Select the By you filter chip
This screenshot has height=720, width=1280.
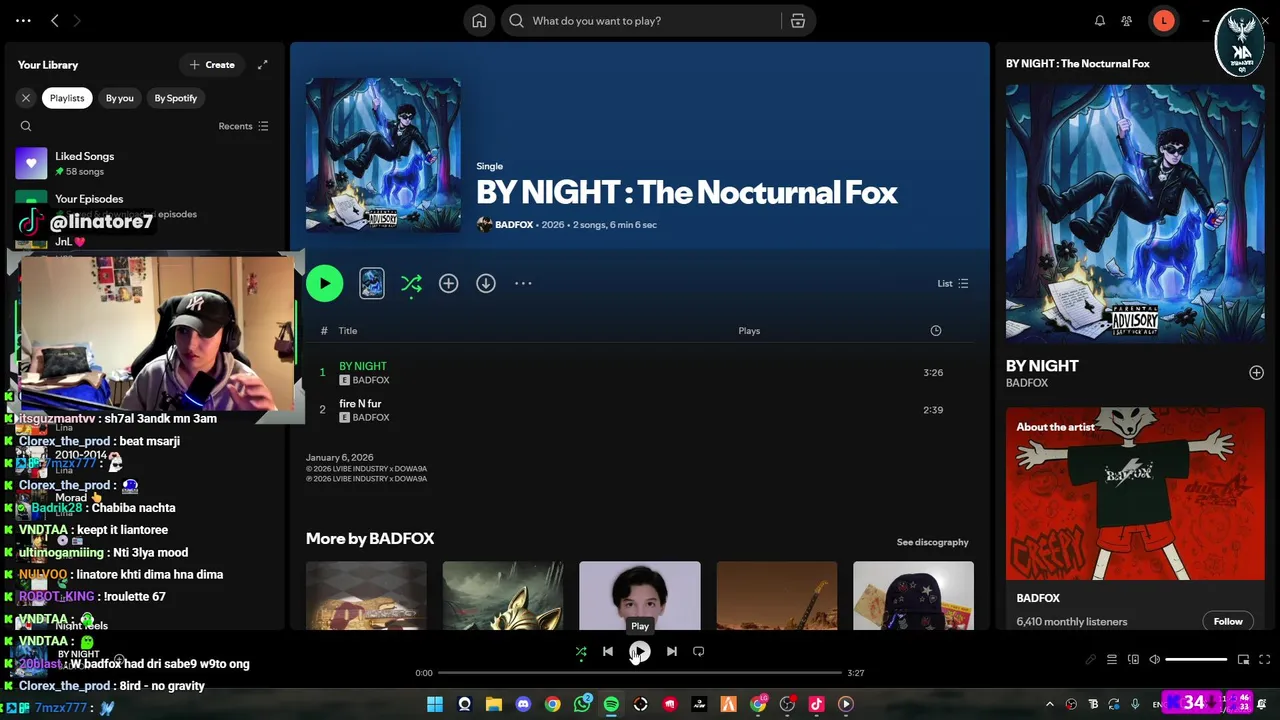[x=120, y=98]
